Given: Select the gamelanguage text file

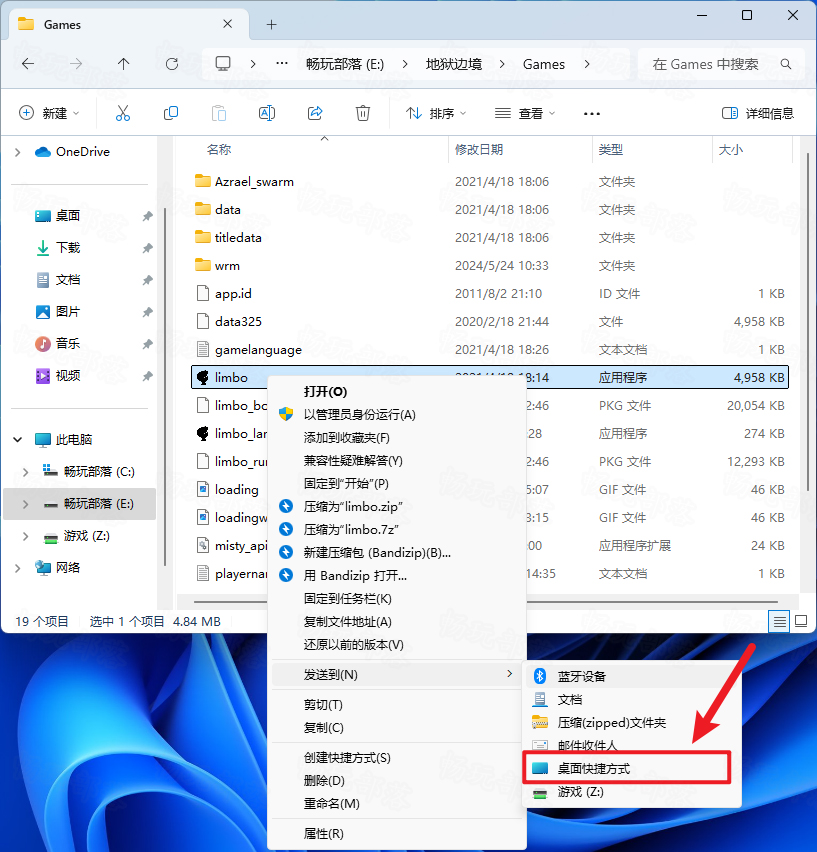Looking at the screenshot, I should 490,349.
